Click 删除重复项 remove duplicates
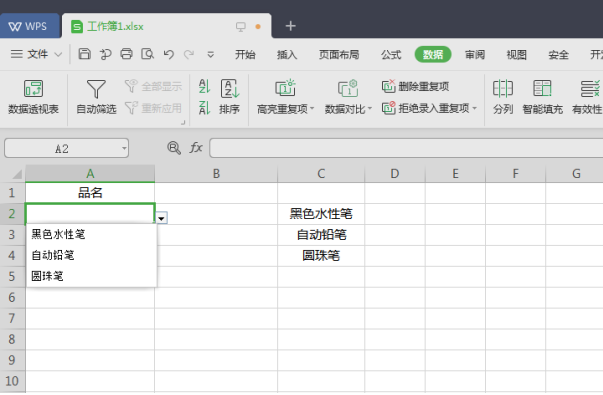603x395 pixels. [x=415, y=86]
